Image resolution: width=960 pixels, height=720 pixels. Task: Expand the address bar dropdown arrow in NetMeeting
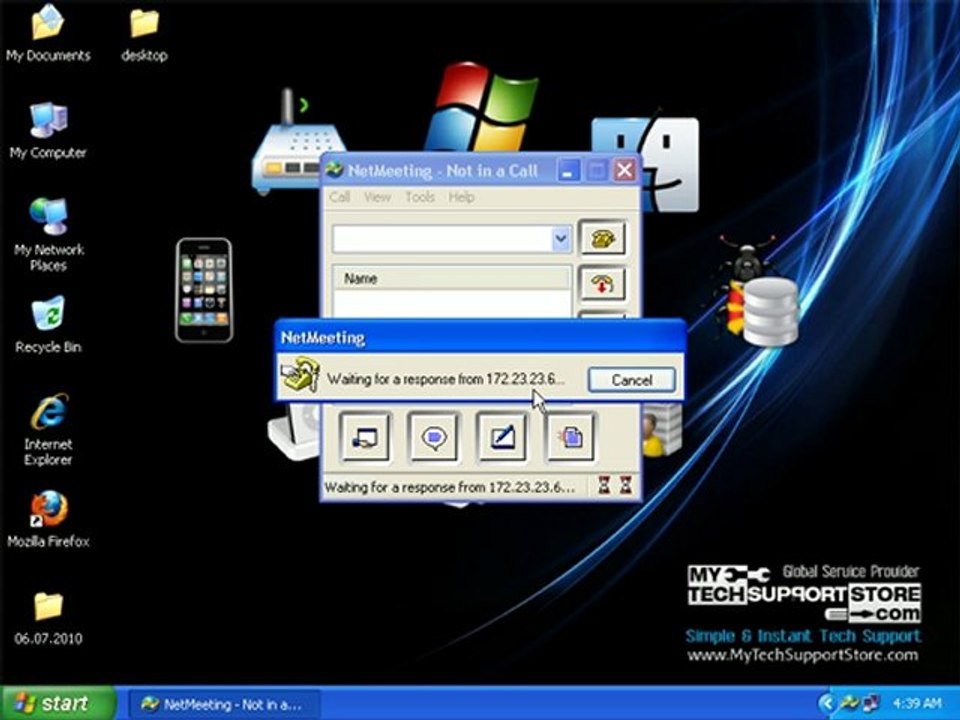click(560, 239)
